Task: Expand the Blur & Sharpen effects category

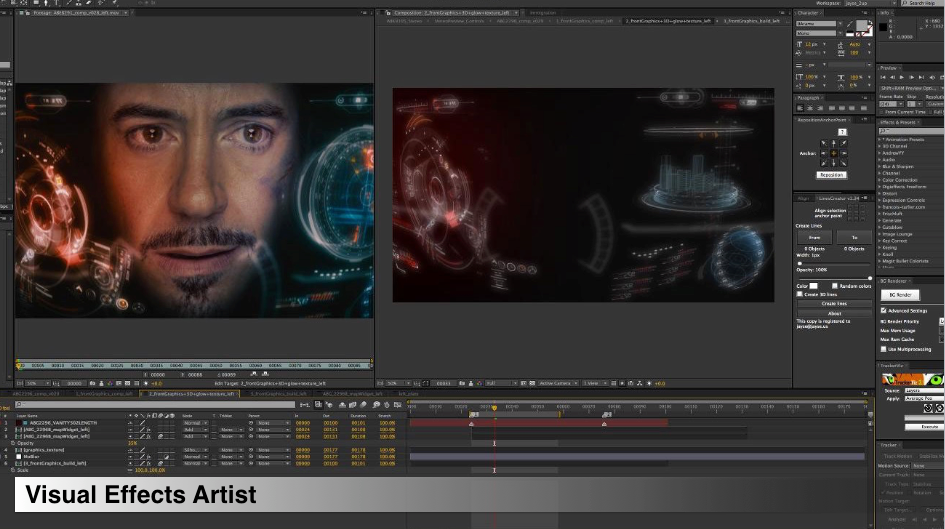Action: (880, 166)
